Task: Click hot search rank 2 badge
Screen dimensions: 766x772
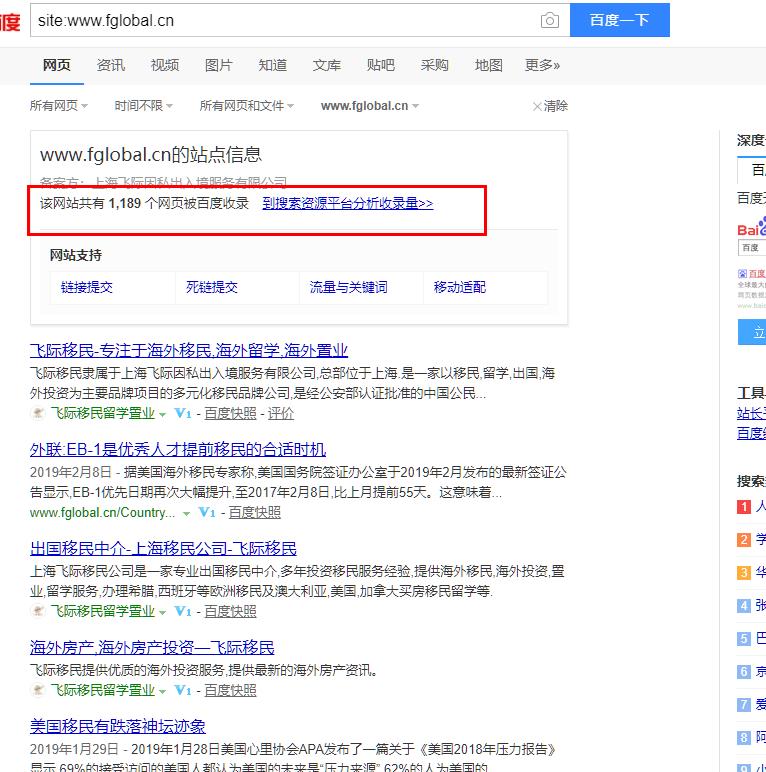Action: click(744, 540)
